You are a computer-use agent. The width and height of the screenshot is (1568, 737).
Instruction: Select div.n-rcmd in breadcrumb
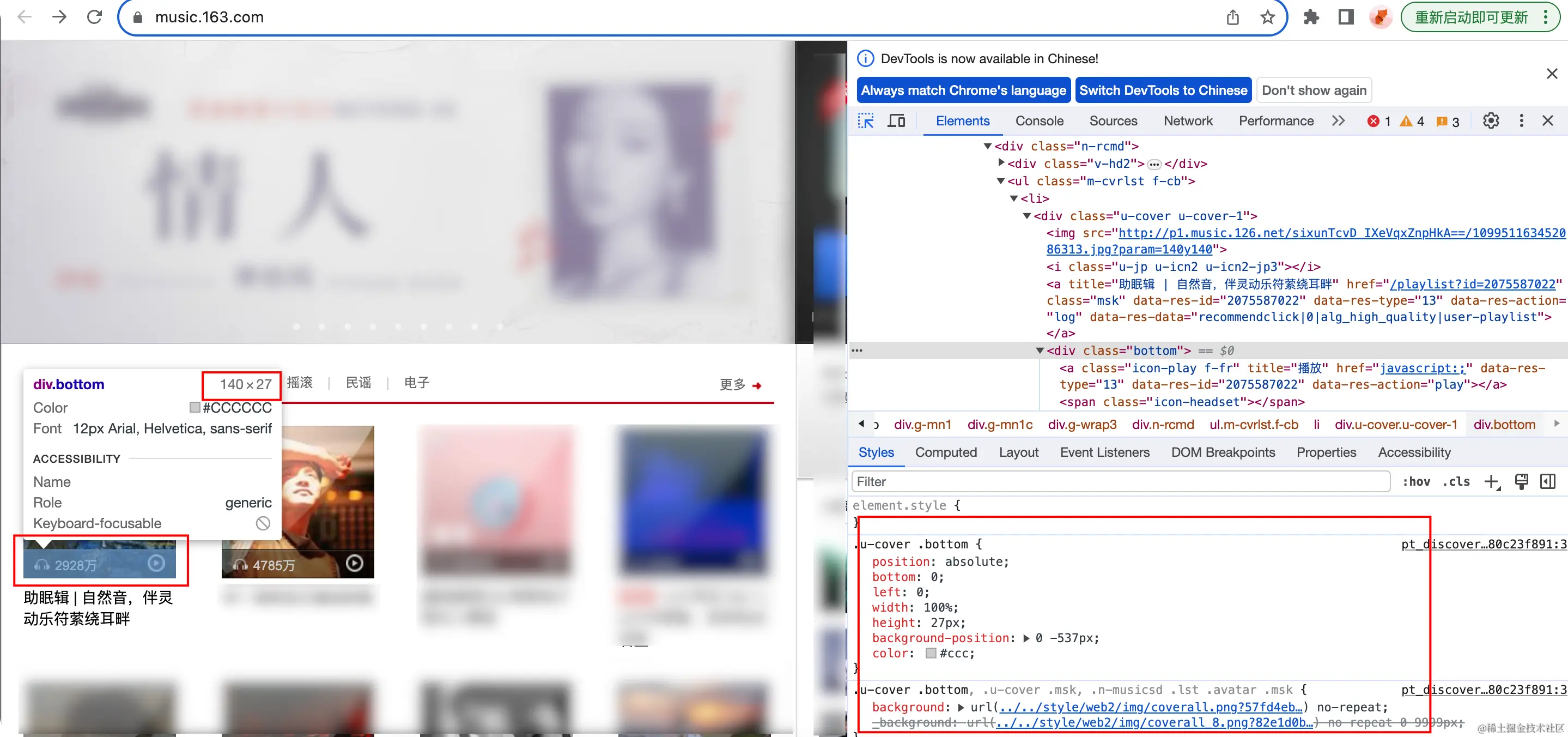click(1162, 424)
